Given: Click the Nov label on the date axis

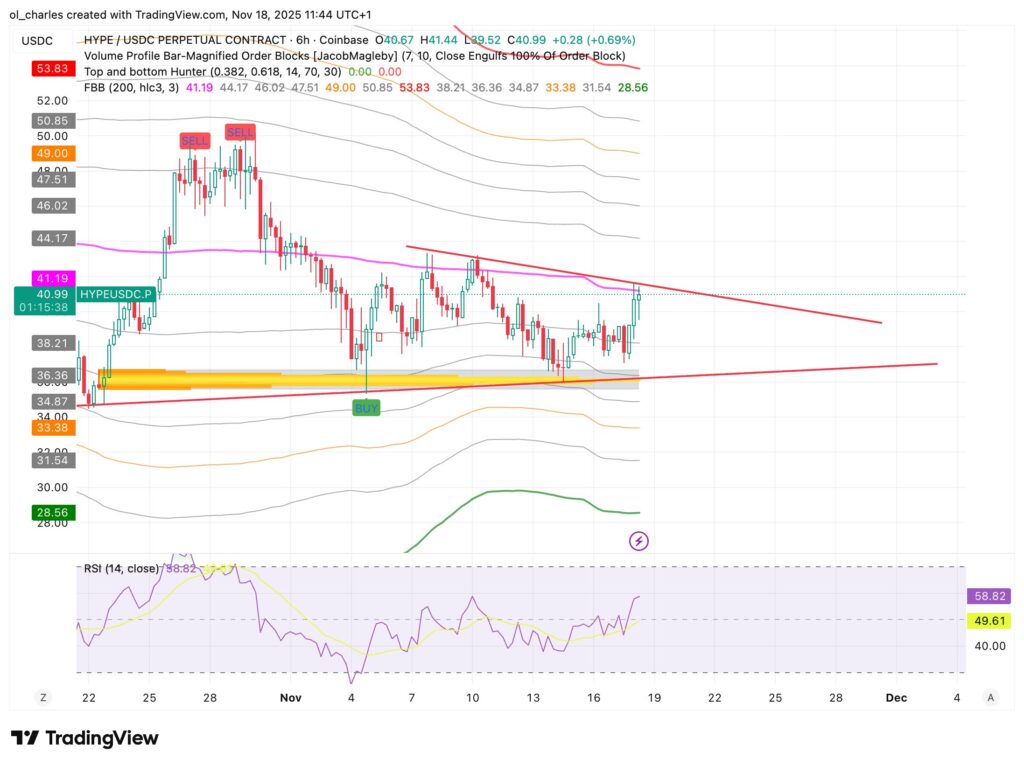Looking at the screenshot, I should click(x=291, y=697).
